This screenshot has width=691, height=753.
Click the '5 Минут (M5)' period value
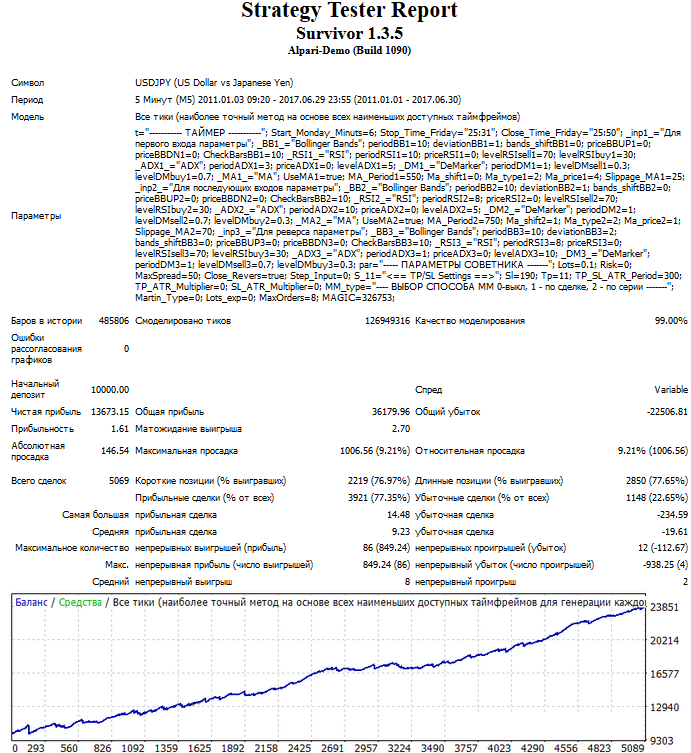tap(165, 100)
